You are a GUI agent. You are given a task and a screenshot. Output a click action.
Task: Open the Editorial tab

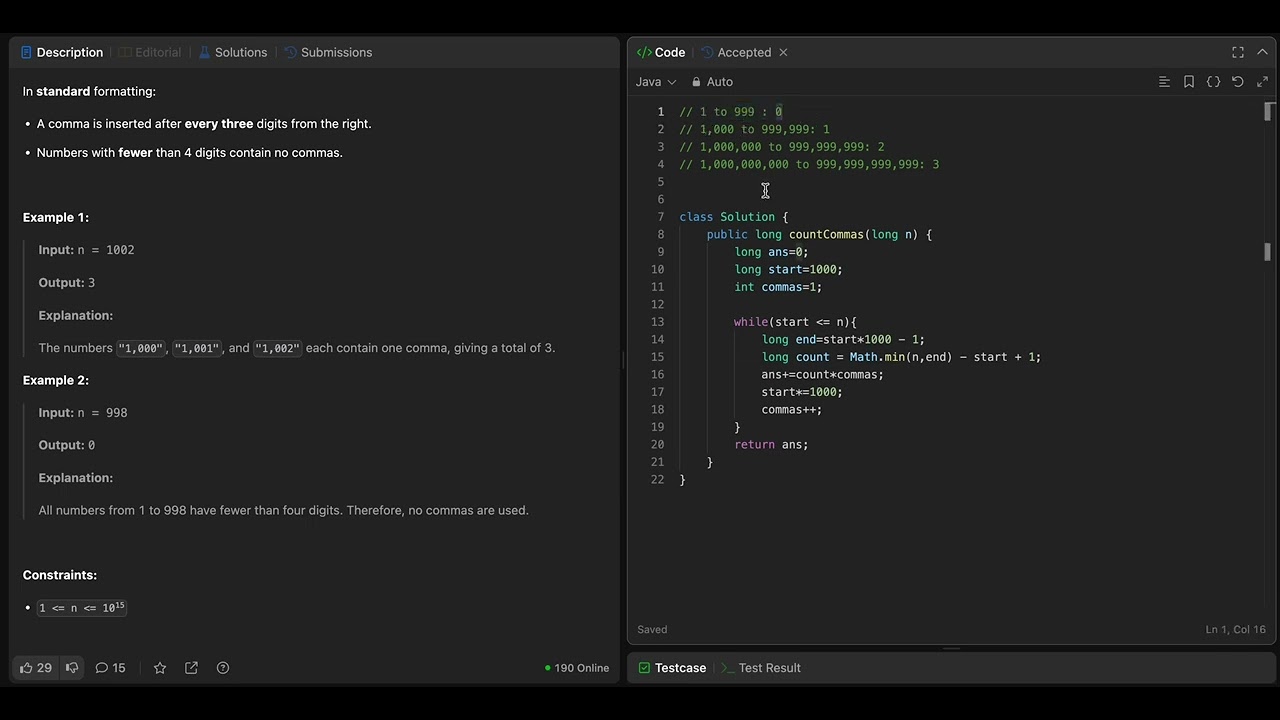[150, 52]
